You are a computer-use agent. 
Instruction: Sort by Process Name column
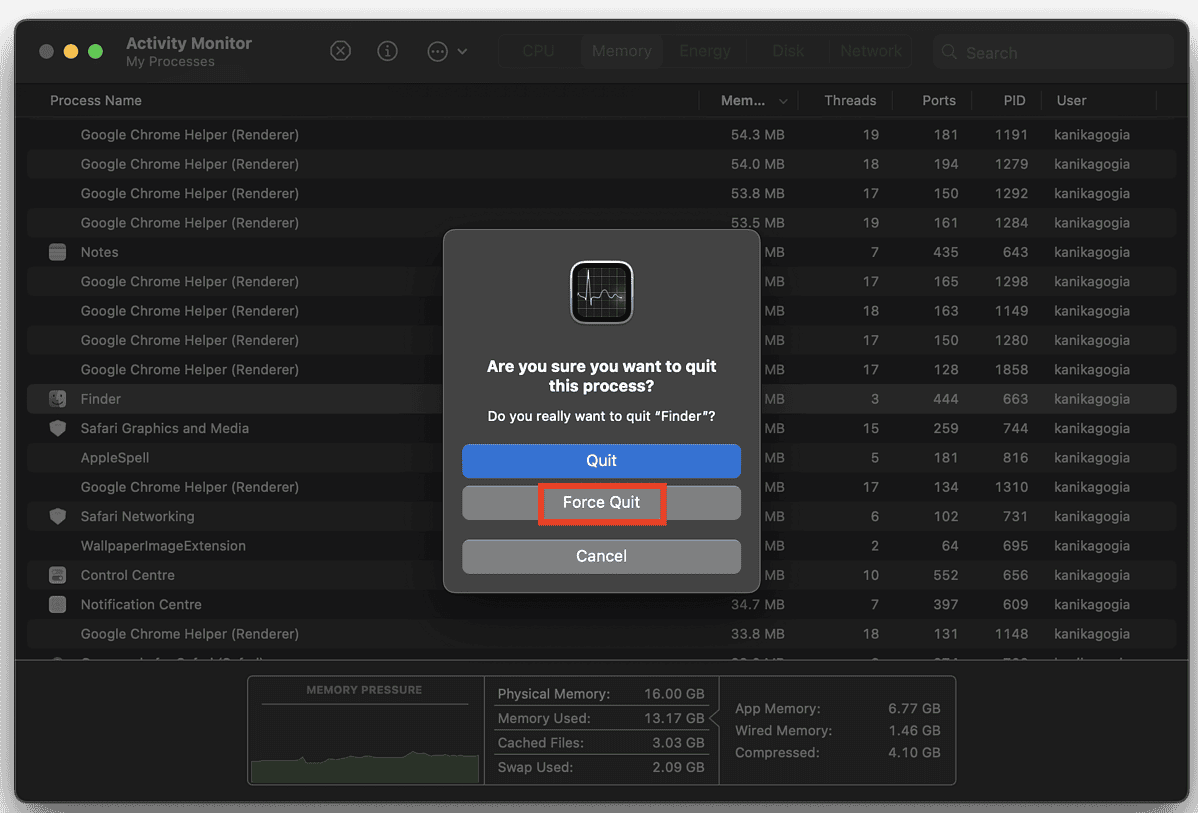pos(96,100)
